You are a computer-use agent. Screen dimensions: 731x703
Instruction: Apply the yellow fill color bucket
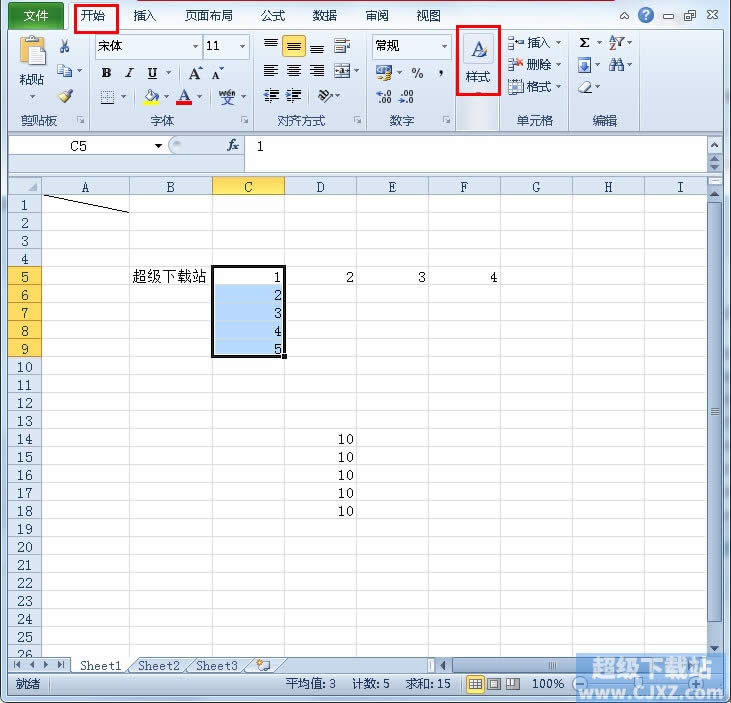click(x=151, y=97)
